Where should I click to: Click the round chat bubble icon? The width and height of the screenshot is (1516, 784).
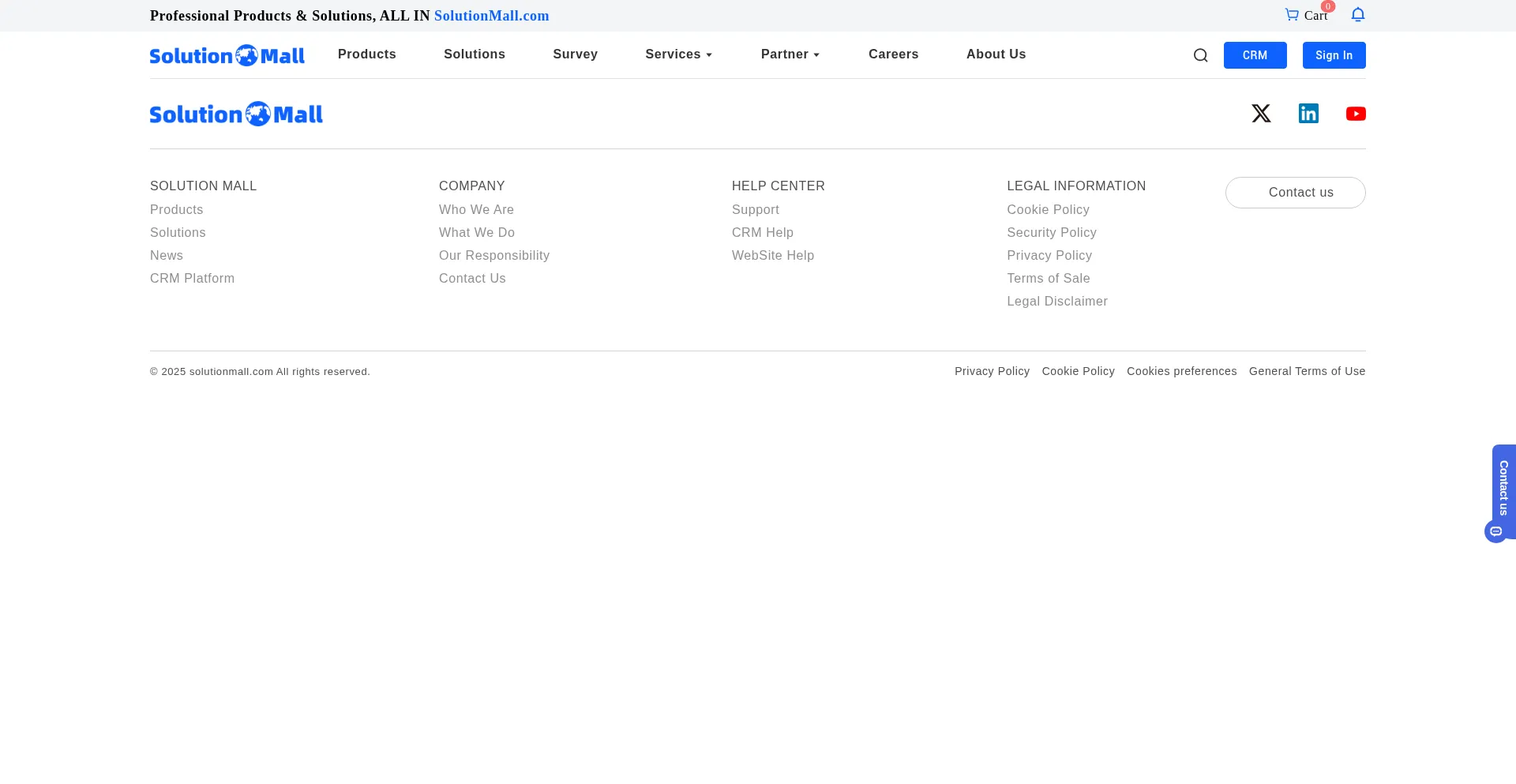pyautogui.click(x=1495, y=531)
